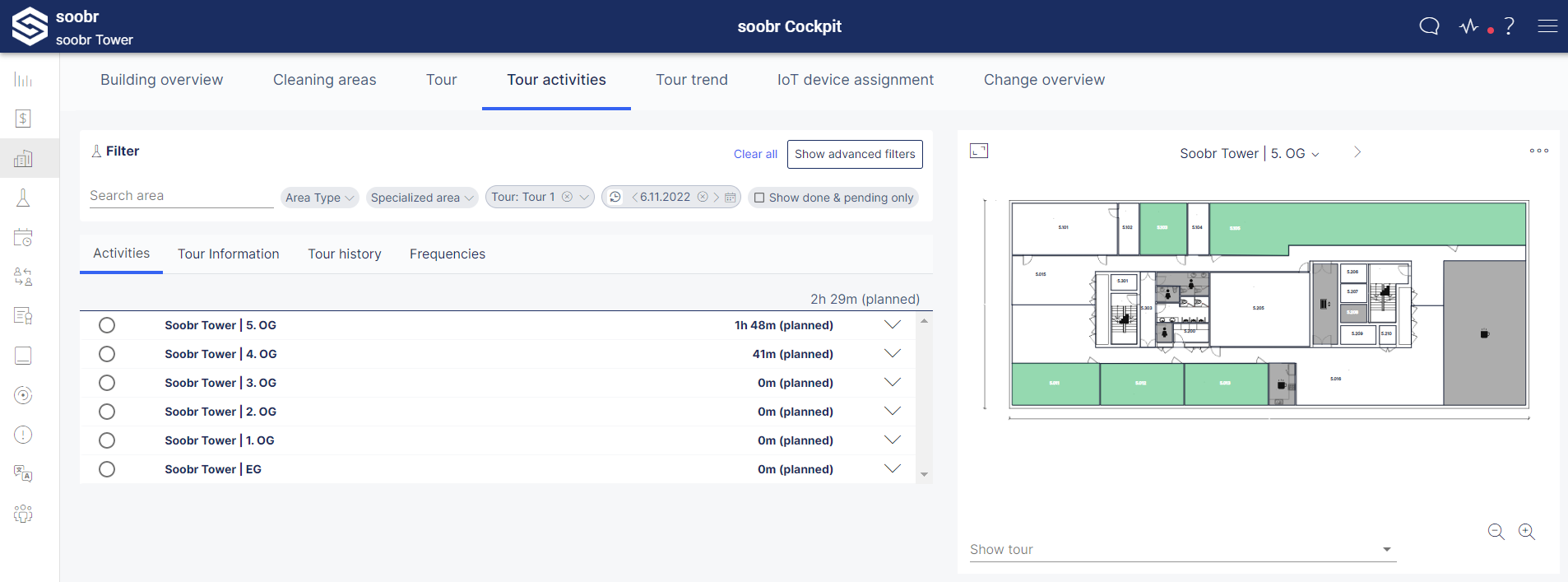Open the bar chart dashboard sidebar icon
This screenshot has height=582, width=1568.
23,79
